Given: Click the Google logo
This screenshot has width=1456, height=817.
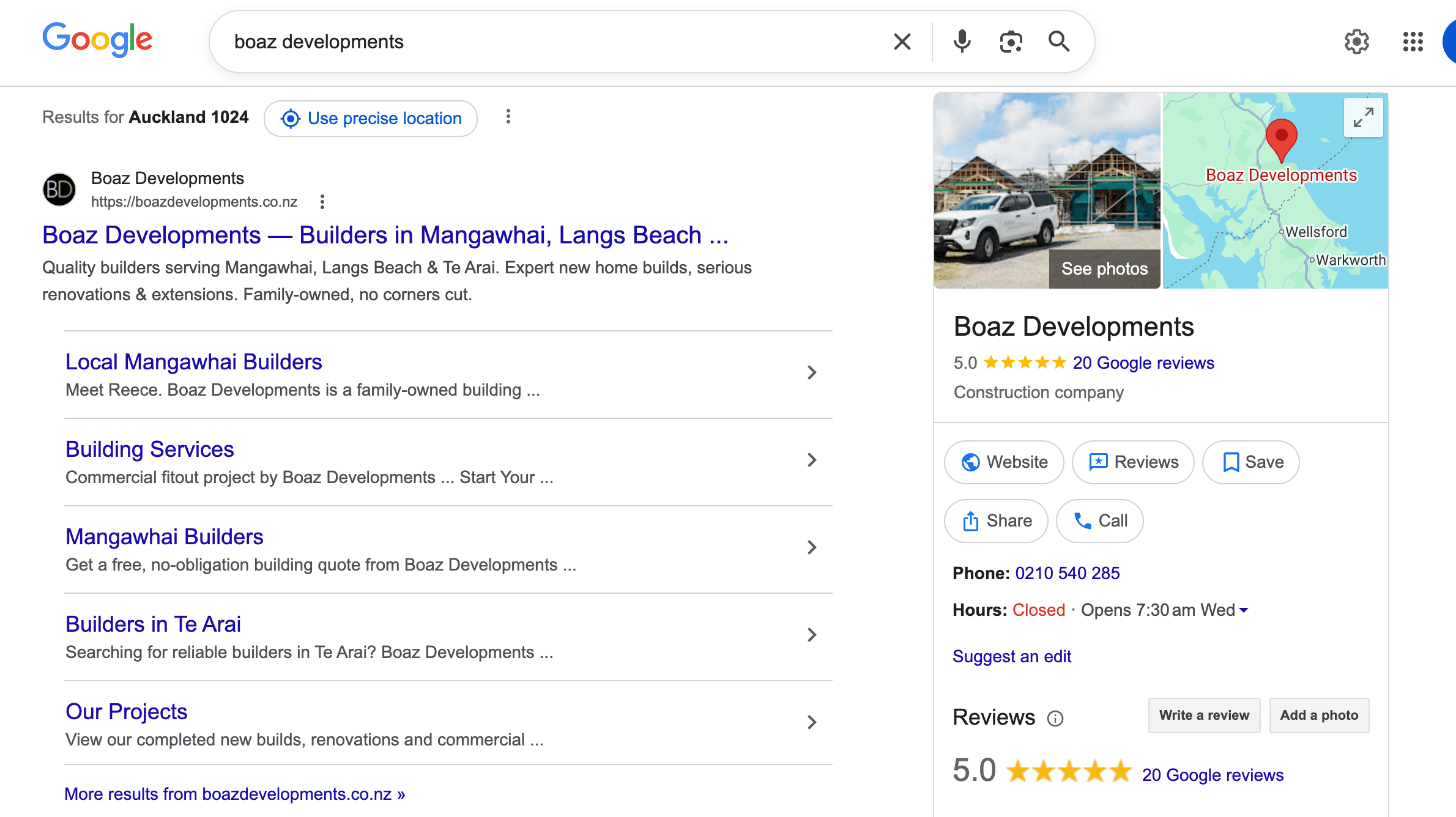Looking at the screenshot, I should click(x=97, y=40).
